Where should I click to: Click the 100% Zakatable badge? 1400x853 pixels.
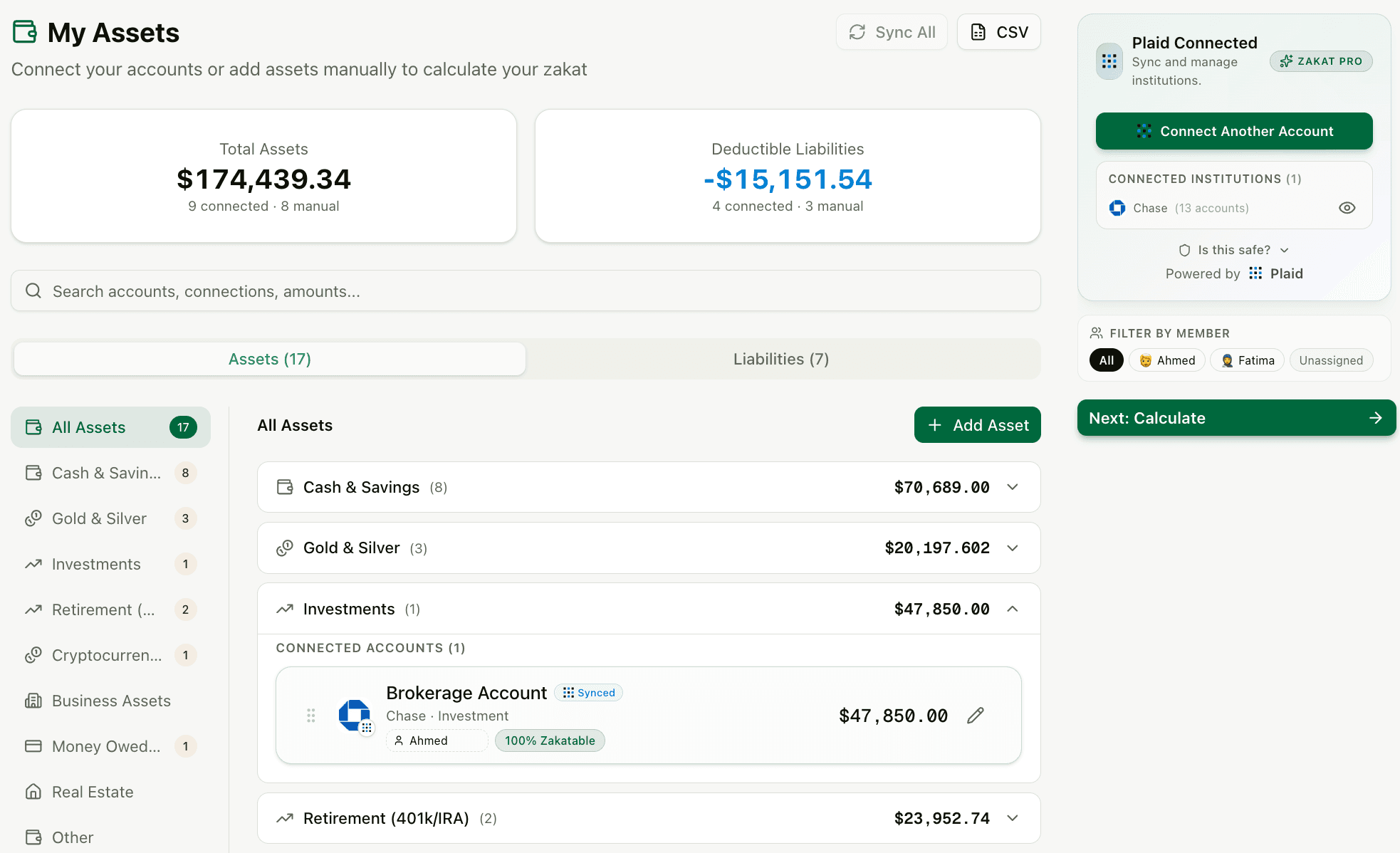[x=550, y=741]
